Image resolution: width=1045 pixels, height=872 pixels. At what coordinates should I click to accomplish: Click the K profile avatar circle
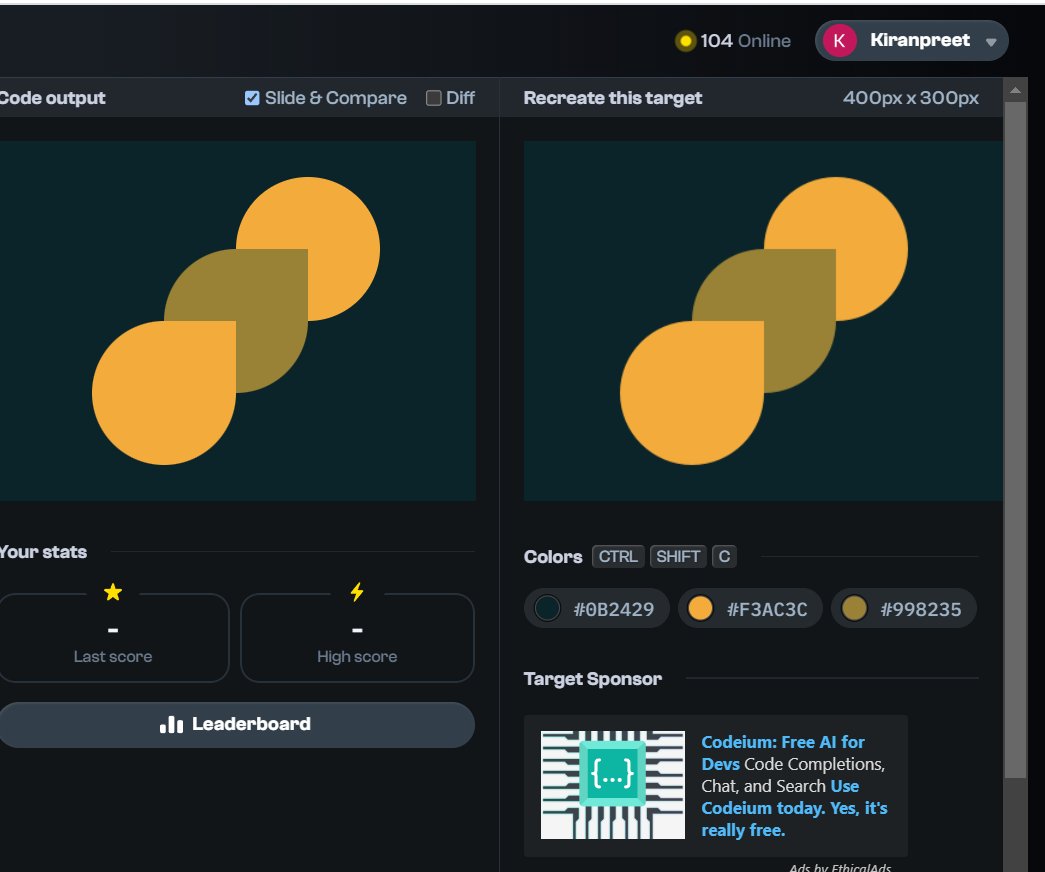[x=840, y=41]
